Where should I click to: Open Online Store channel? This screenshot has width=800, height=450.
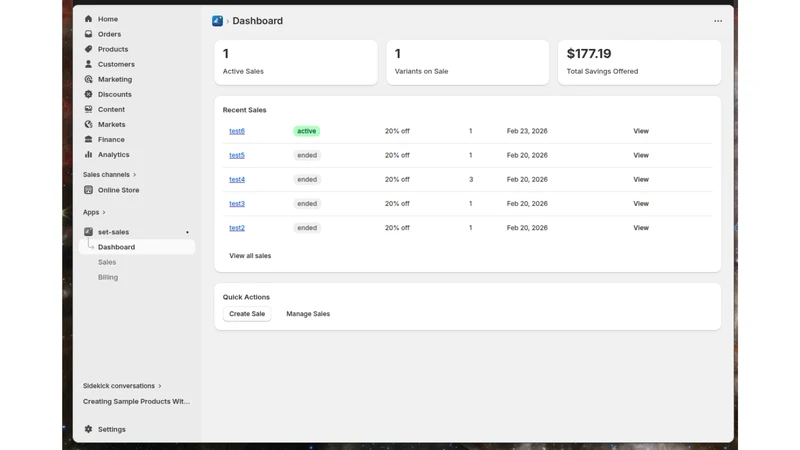(118, 190)
